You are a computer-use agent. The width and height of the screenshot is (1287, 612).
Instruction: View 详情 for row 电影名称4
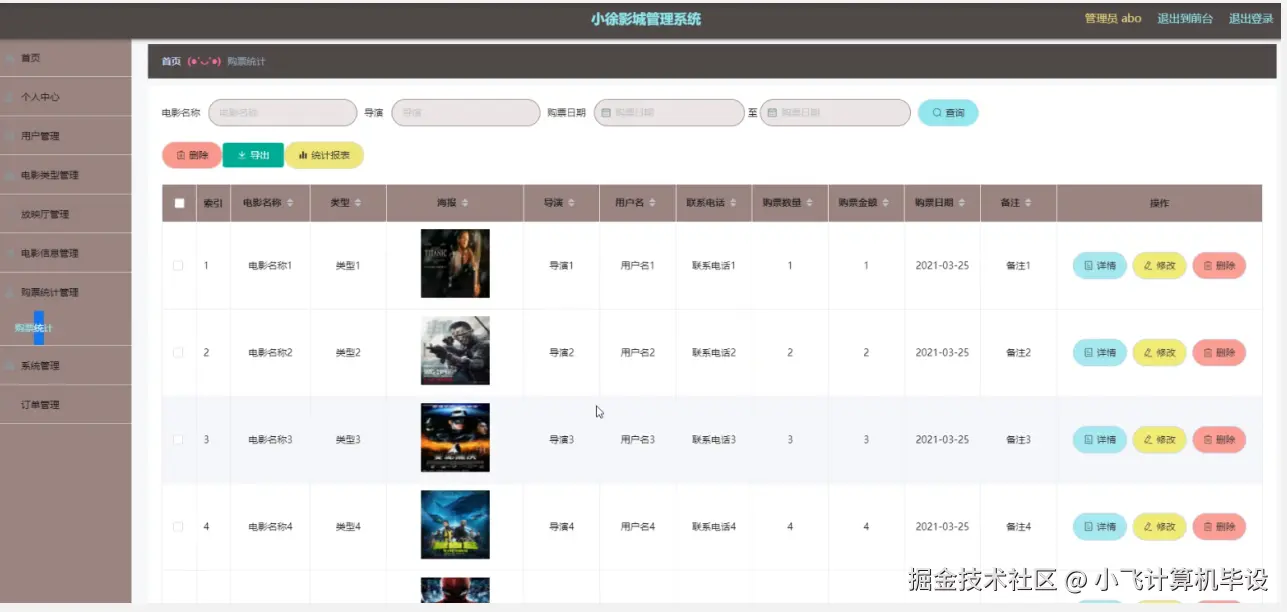pyautogui.click(x=1100, y=527)
